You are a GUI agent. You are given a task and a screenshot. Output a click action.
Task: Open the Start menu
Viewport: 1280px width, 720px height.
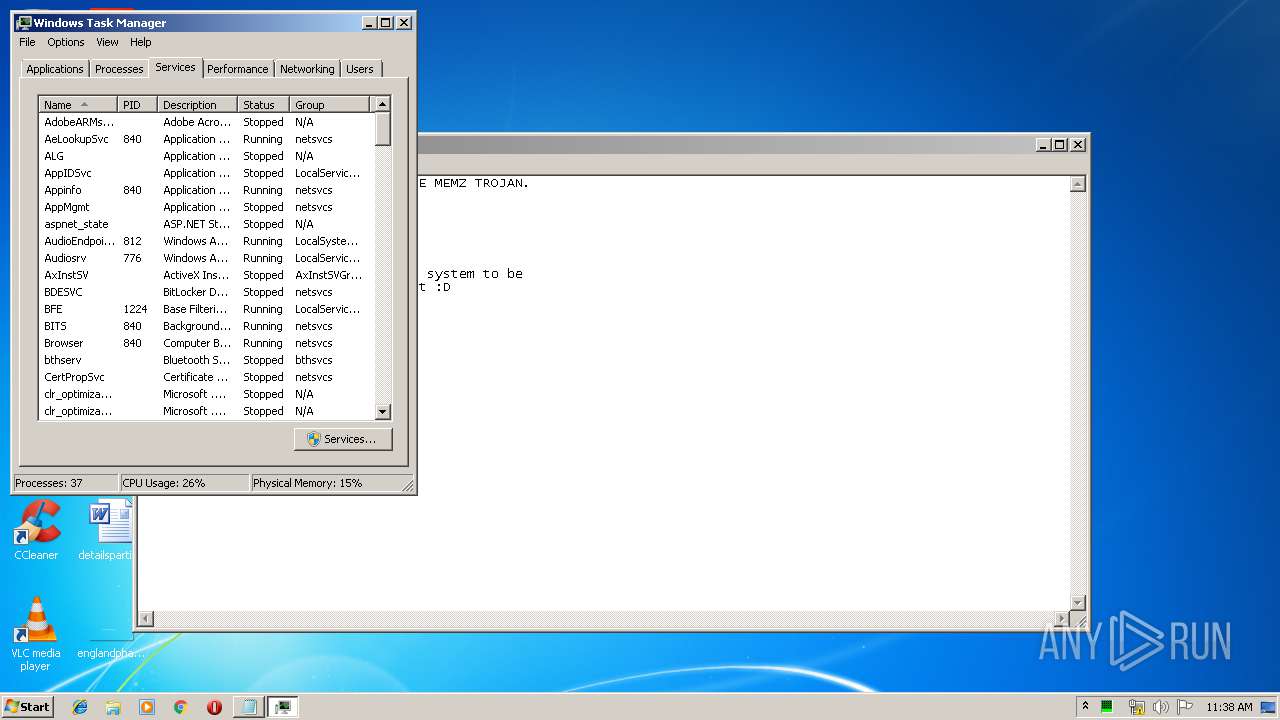pyautogui.click(x=27, y=707)
